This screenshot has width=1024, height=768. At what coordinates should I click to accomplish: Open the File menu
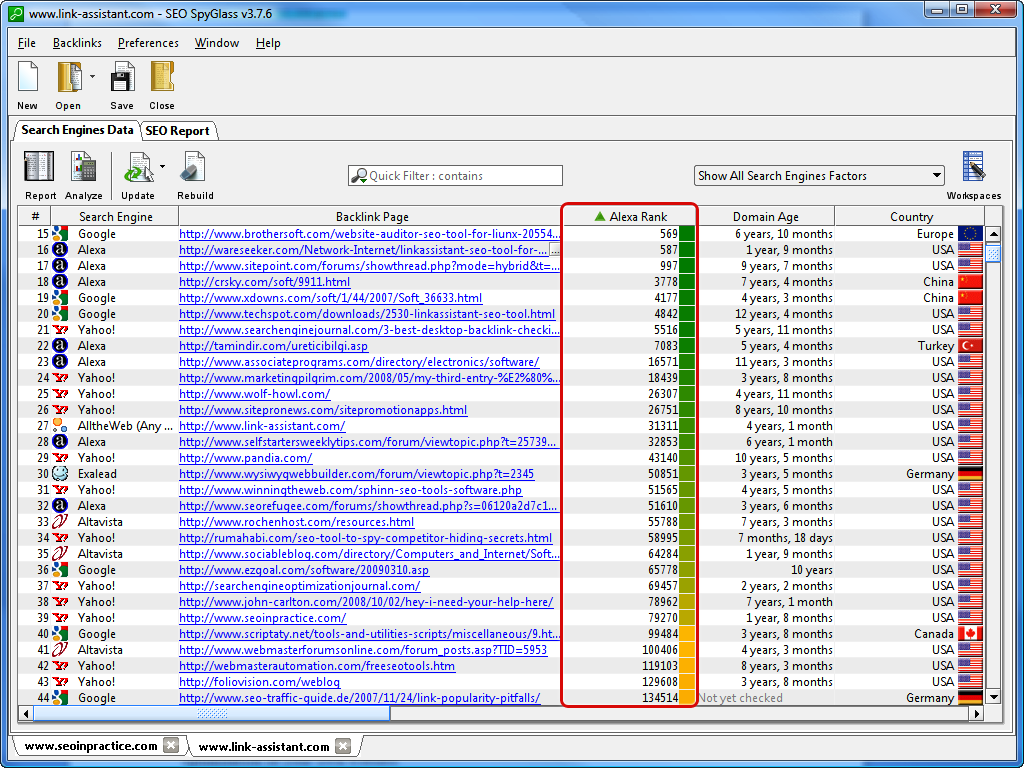(27, 43)
